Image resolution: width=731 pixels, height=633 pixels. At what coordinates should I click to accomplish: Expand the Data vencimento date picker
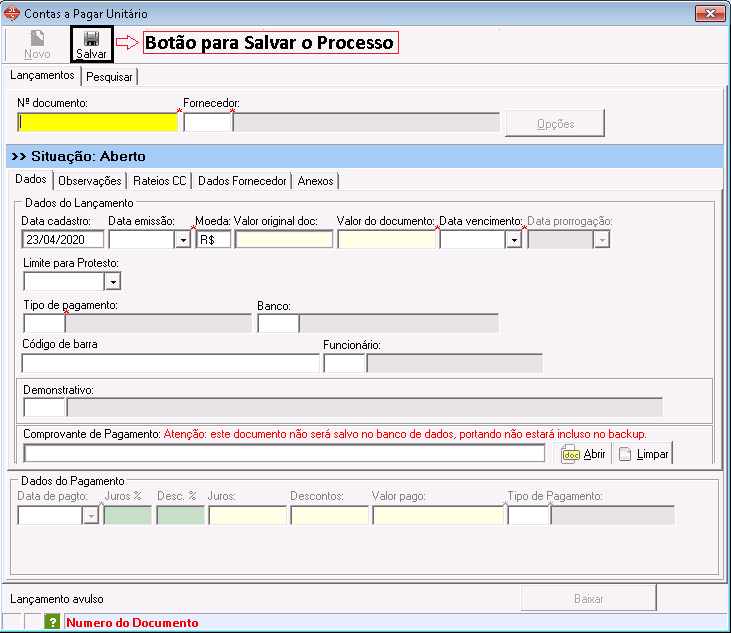(513, 240)
